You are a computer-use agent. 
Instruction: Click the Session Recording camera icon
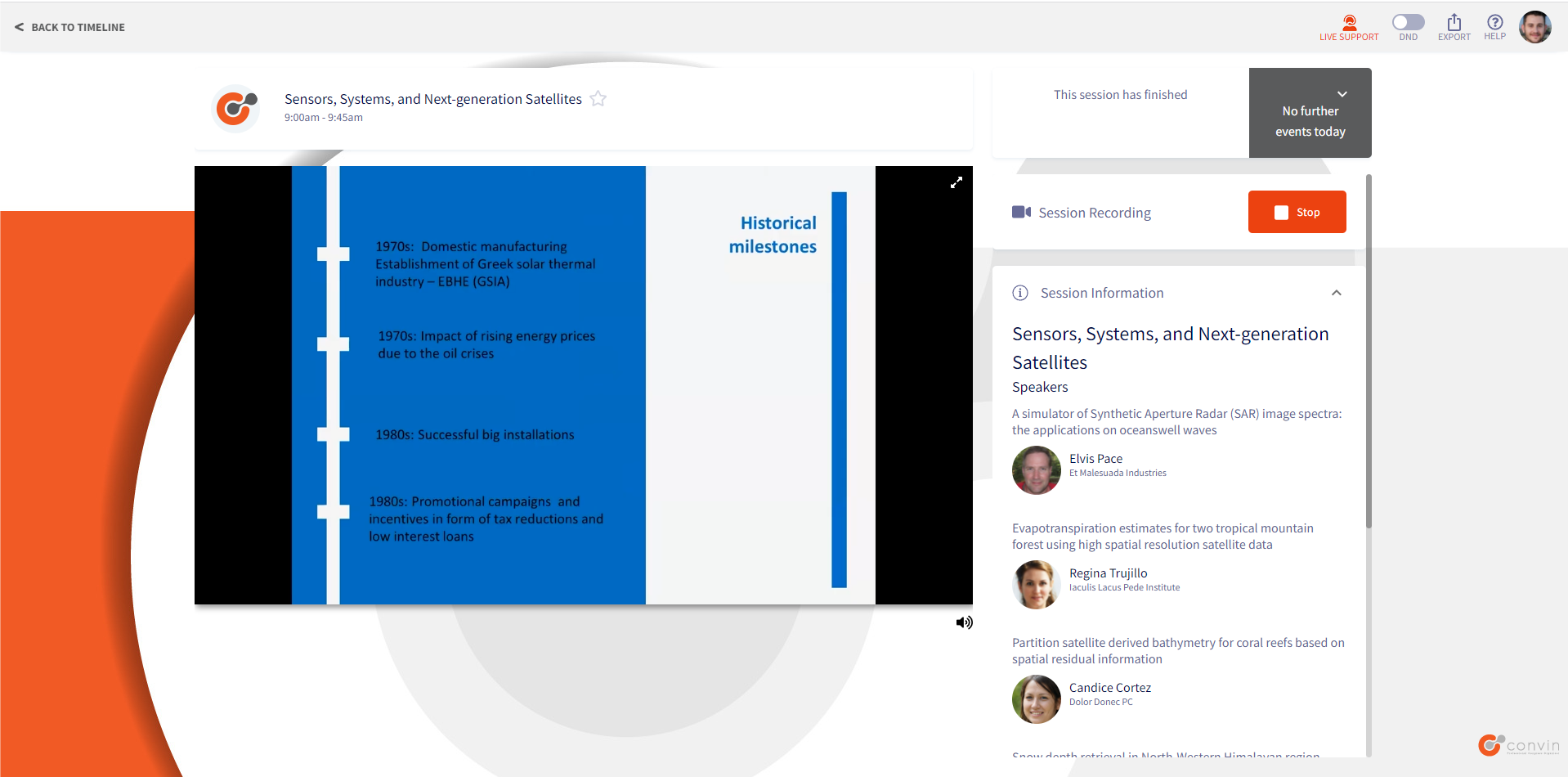1021,213
